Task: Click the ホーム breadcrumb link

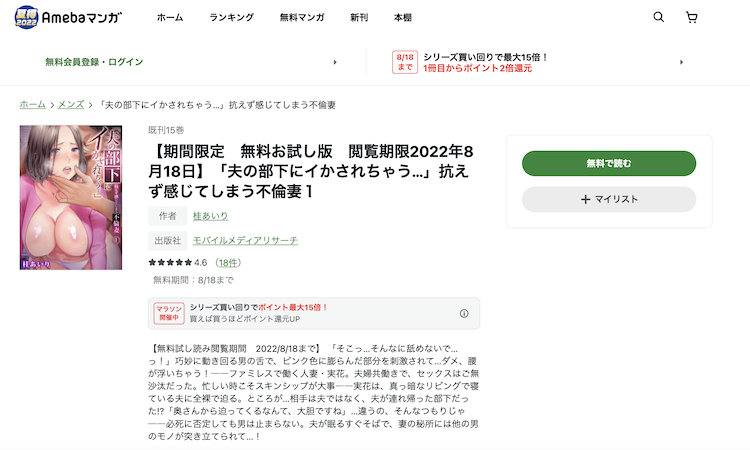Action: point(33,104)
